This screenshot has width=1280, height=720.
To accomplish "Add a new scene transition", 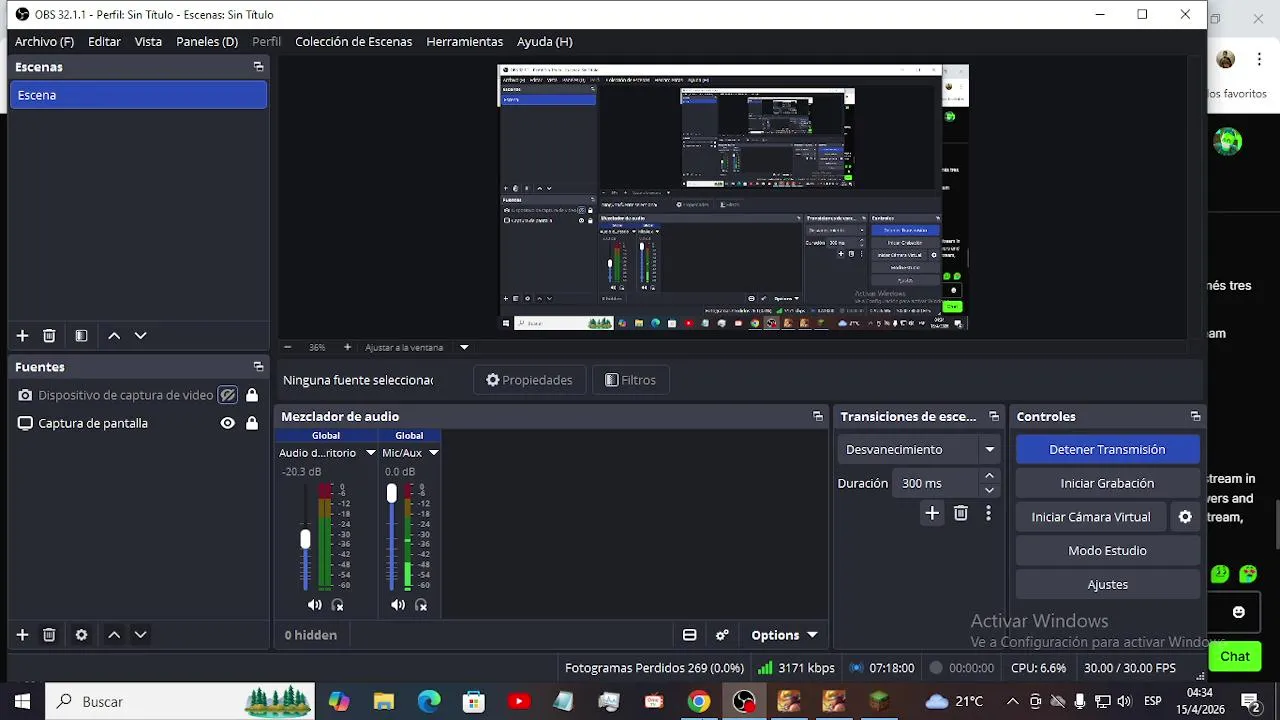I will click(932, 513).
